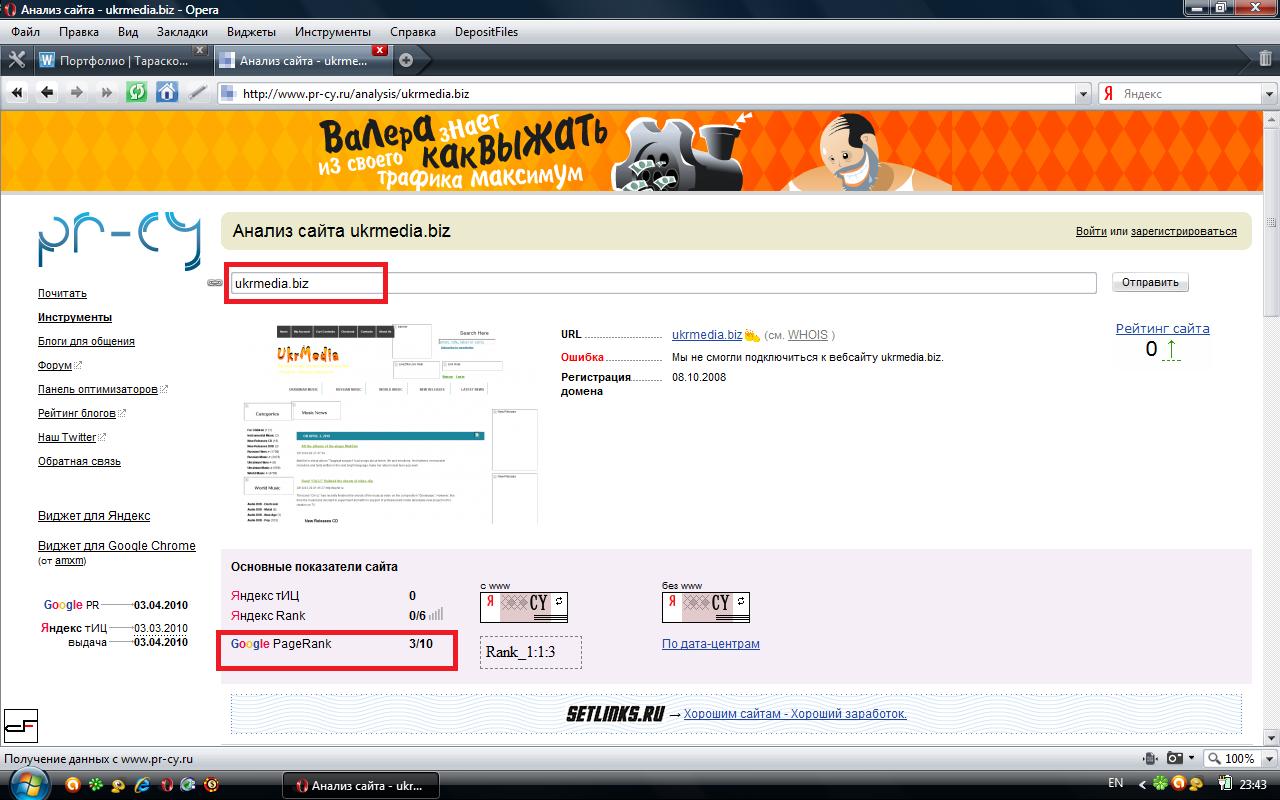This screenshot has height=800, width=1280.
Task: Click the green rating up arrow
Action: [x=1172, y=350]
